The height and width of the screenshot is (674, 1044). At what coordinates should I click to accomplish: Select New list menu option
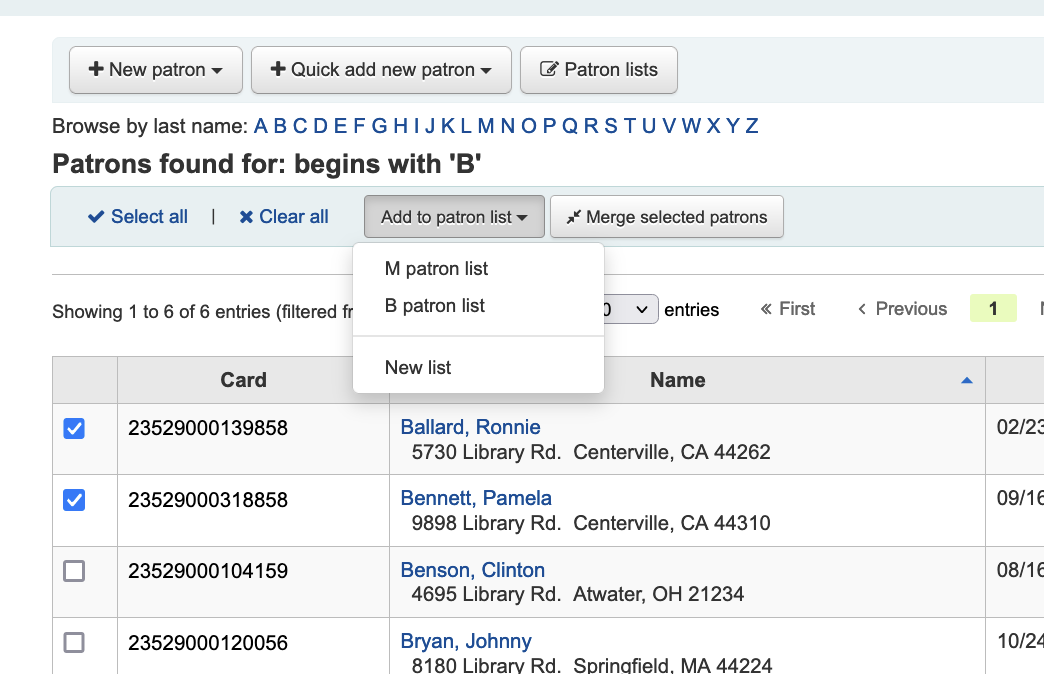tap(418, 368)
